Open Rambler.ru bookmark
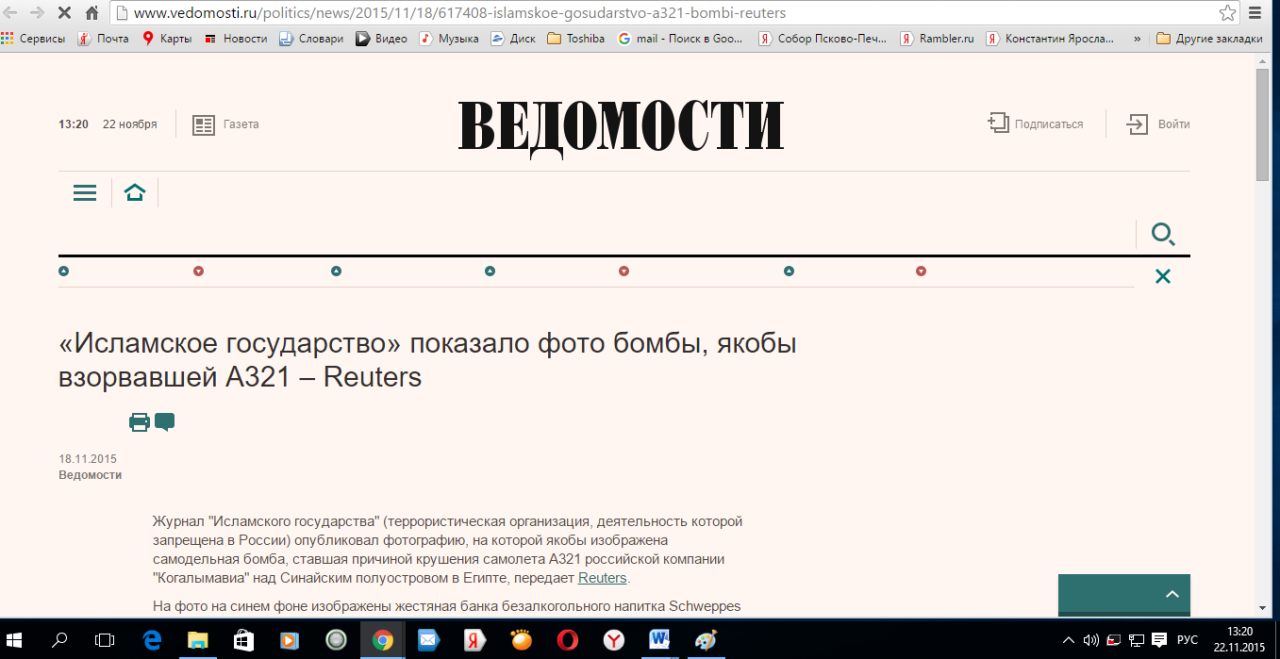 tap(937, 38)
